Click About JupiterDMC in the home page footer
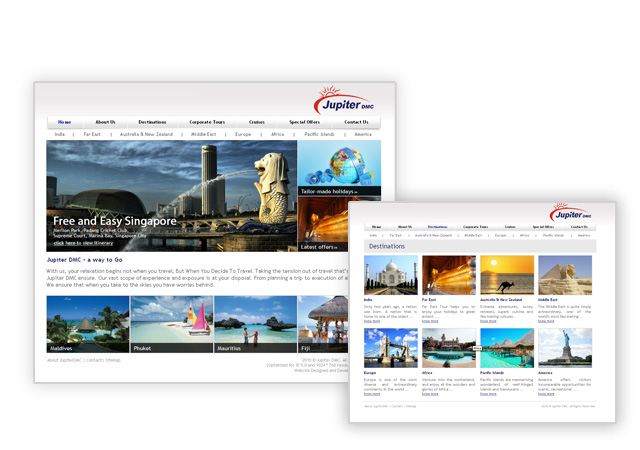 tap(64, 360)
